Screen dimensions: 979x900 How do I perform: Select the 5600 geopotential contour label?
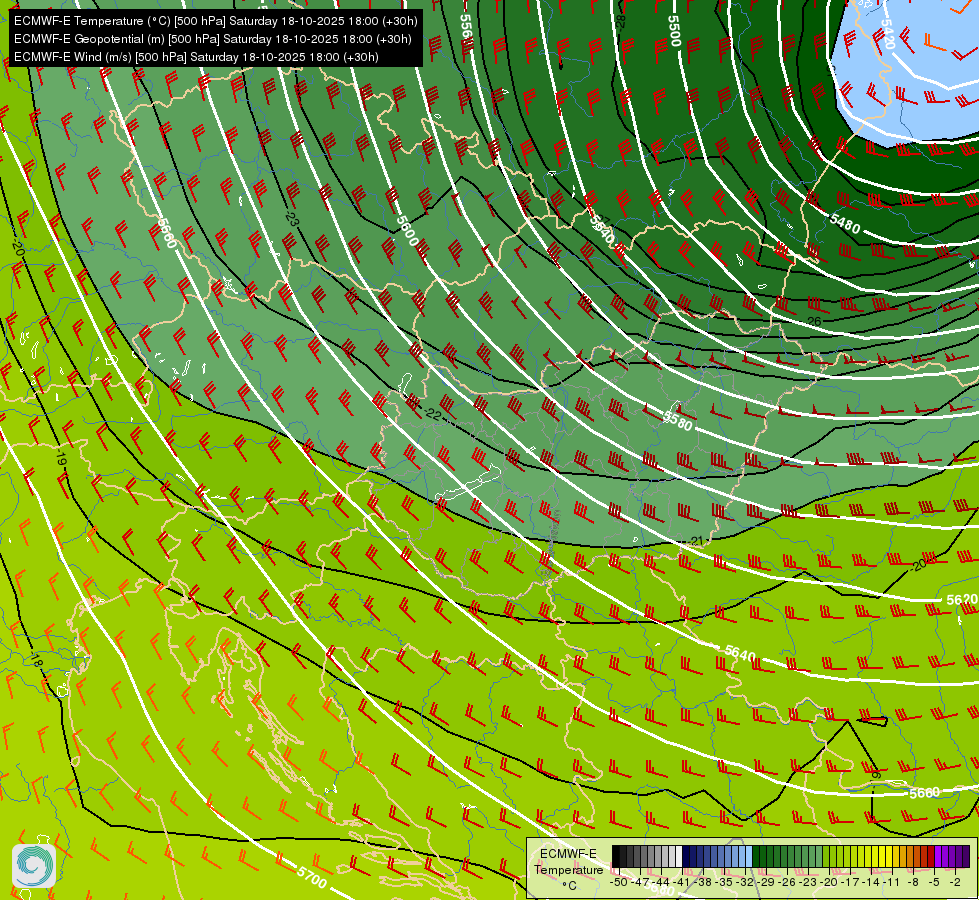pos(406,230)
